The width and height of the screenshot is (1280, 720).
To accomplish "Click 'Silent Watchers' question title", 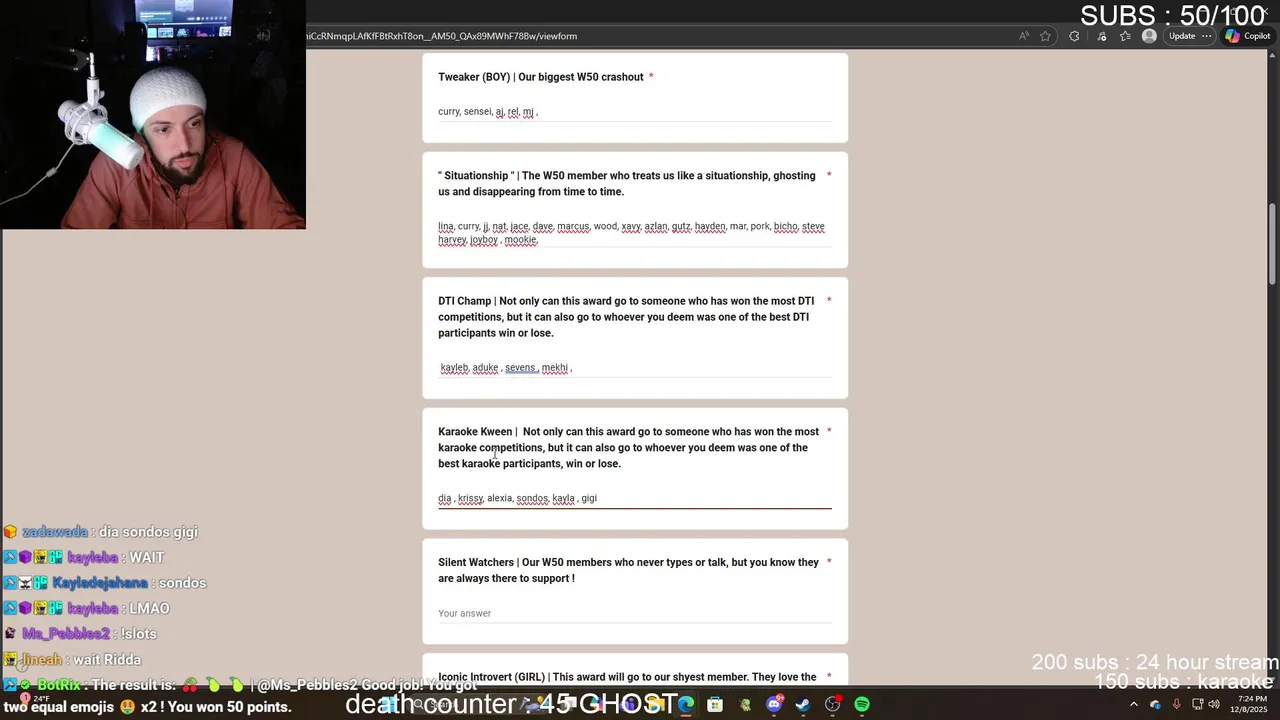I will [628, 570].
